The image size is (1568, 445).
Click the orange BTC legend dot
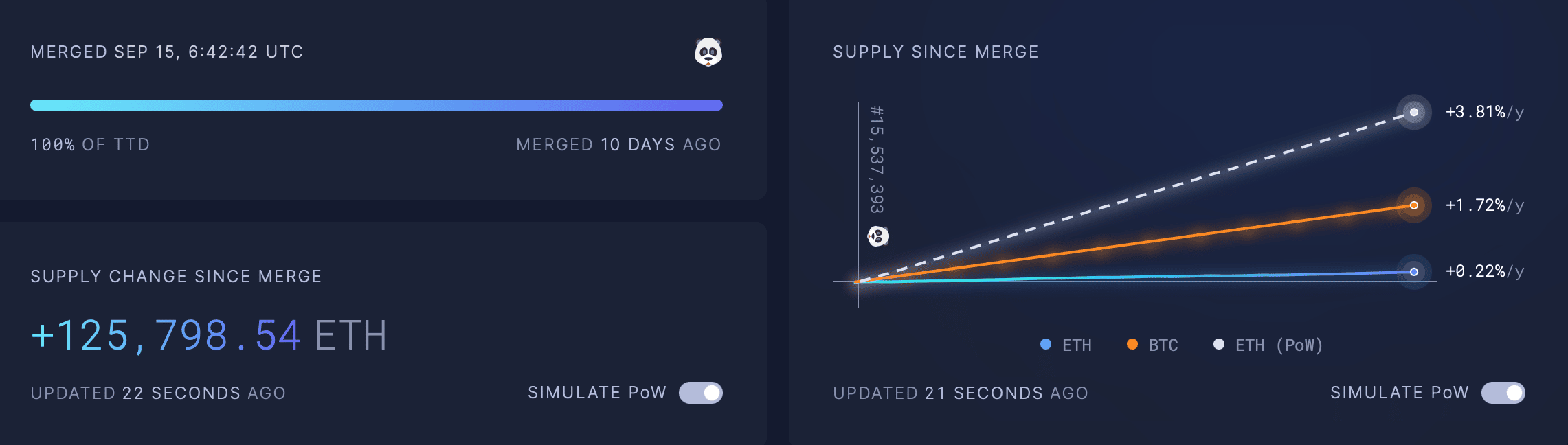pyautogui.click(x=1132, y=345)
